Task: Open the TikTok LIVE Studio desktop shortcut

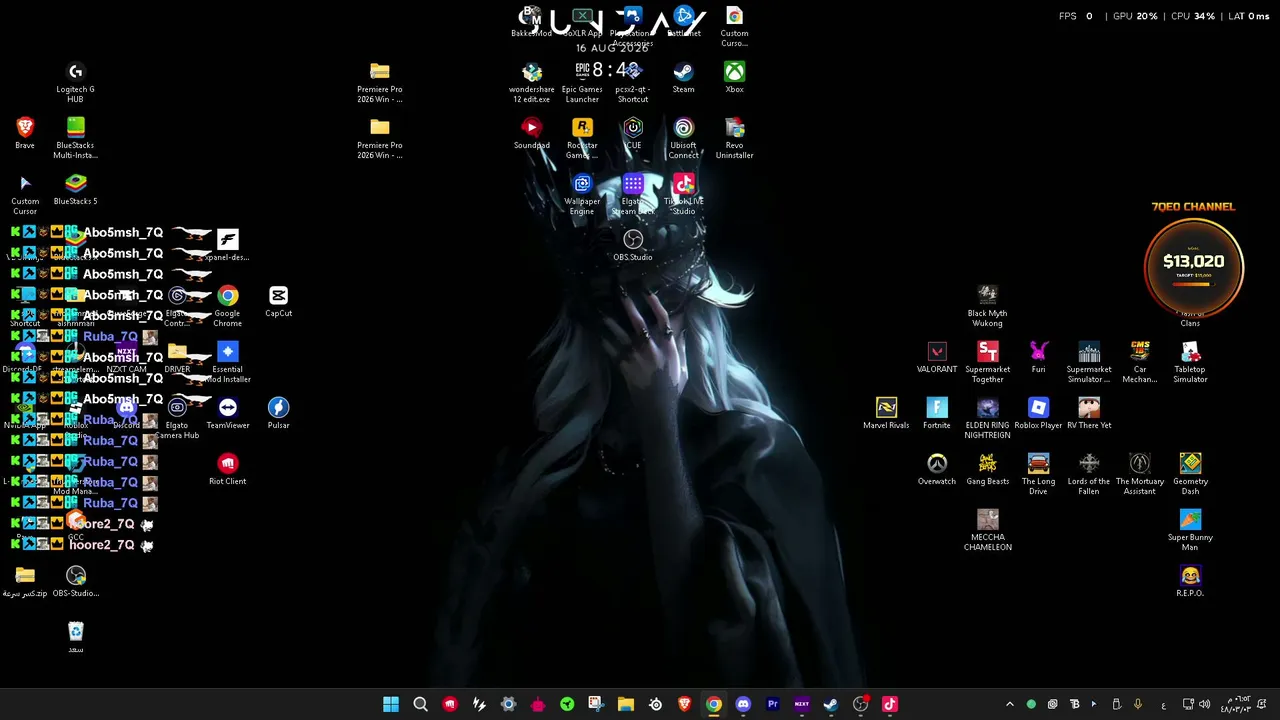Action: [683, 194]
